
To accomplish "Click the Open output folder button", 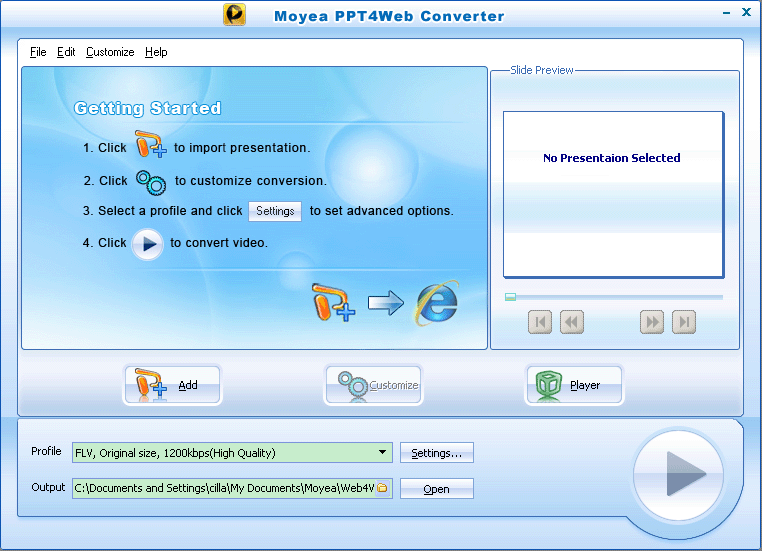I will click(x=436, y=489).
